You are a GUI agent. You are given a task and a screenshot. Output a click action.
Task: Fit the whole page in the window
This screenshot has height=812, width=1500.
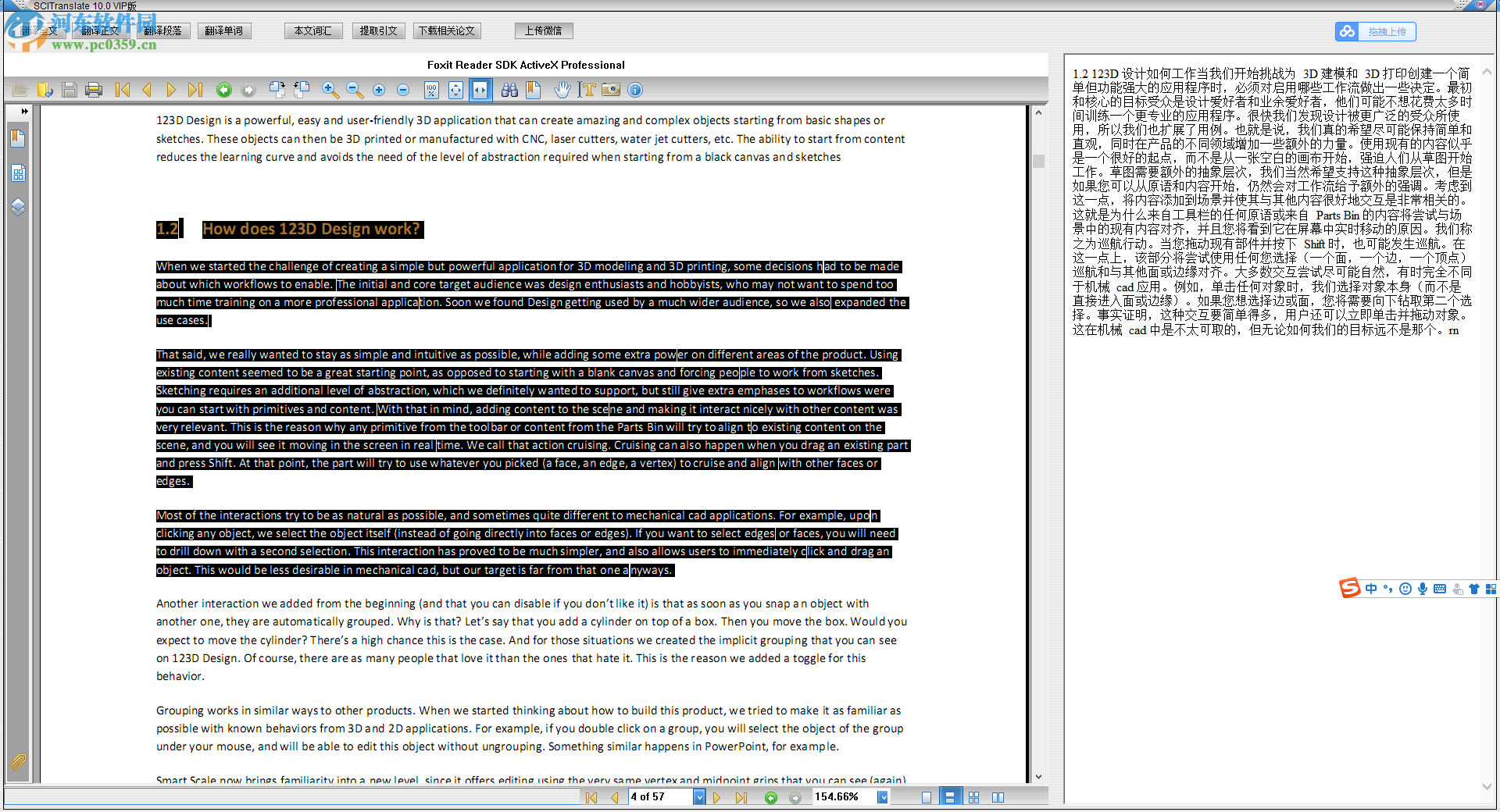(456, 91)
